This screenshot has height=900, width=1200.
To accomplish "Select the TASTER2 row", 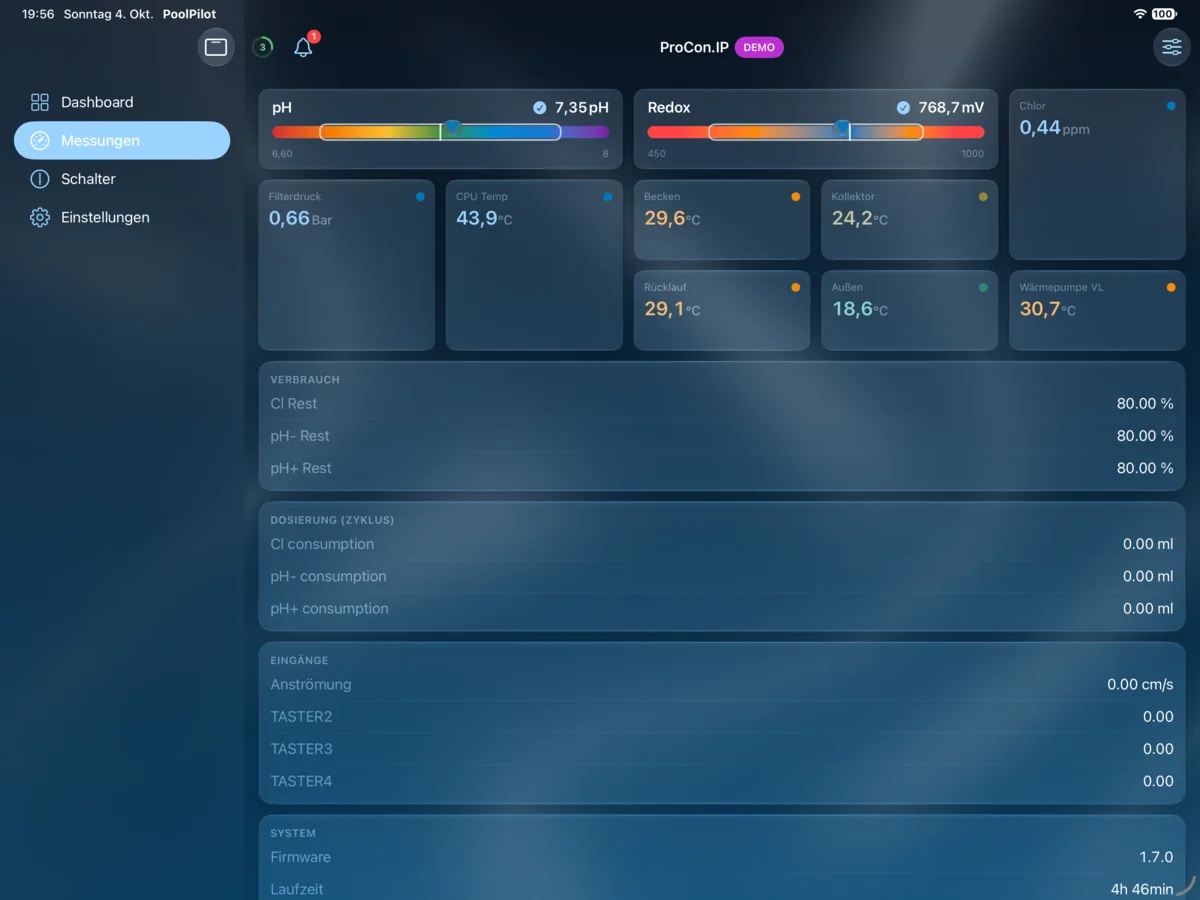I will [722, 717].
